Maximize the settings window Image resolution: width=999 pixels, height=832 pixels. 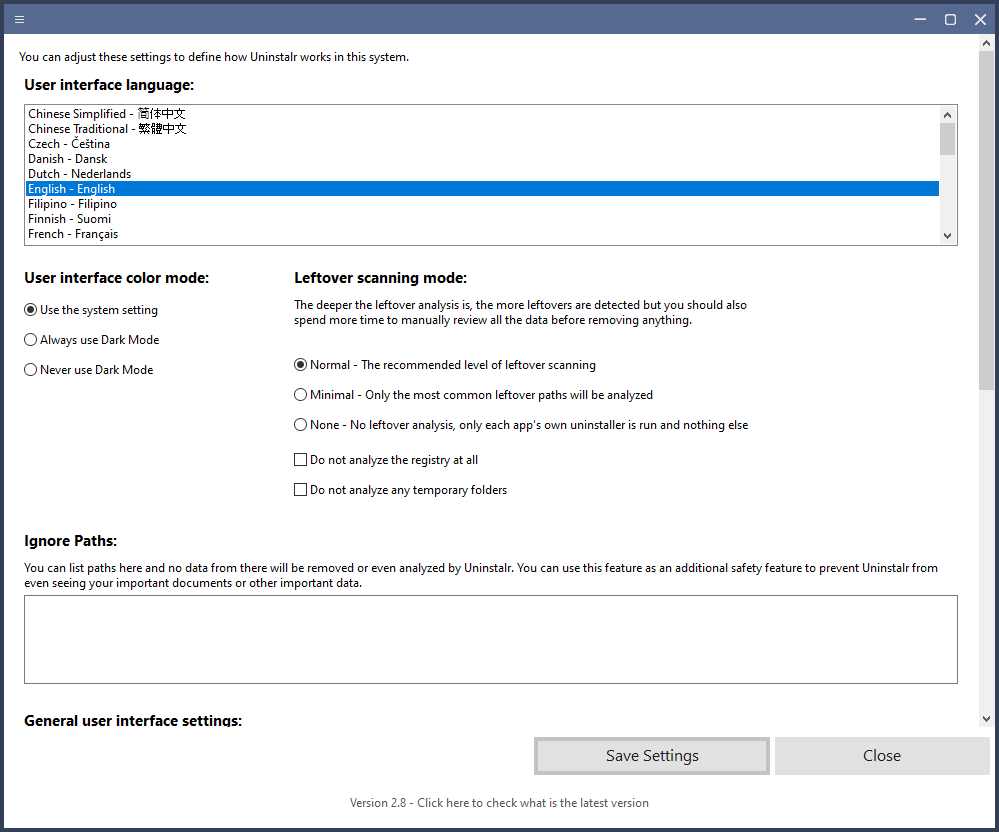[950, 19]
